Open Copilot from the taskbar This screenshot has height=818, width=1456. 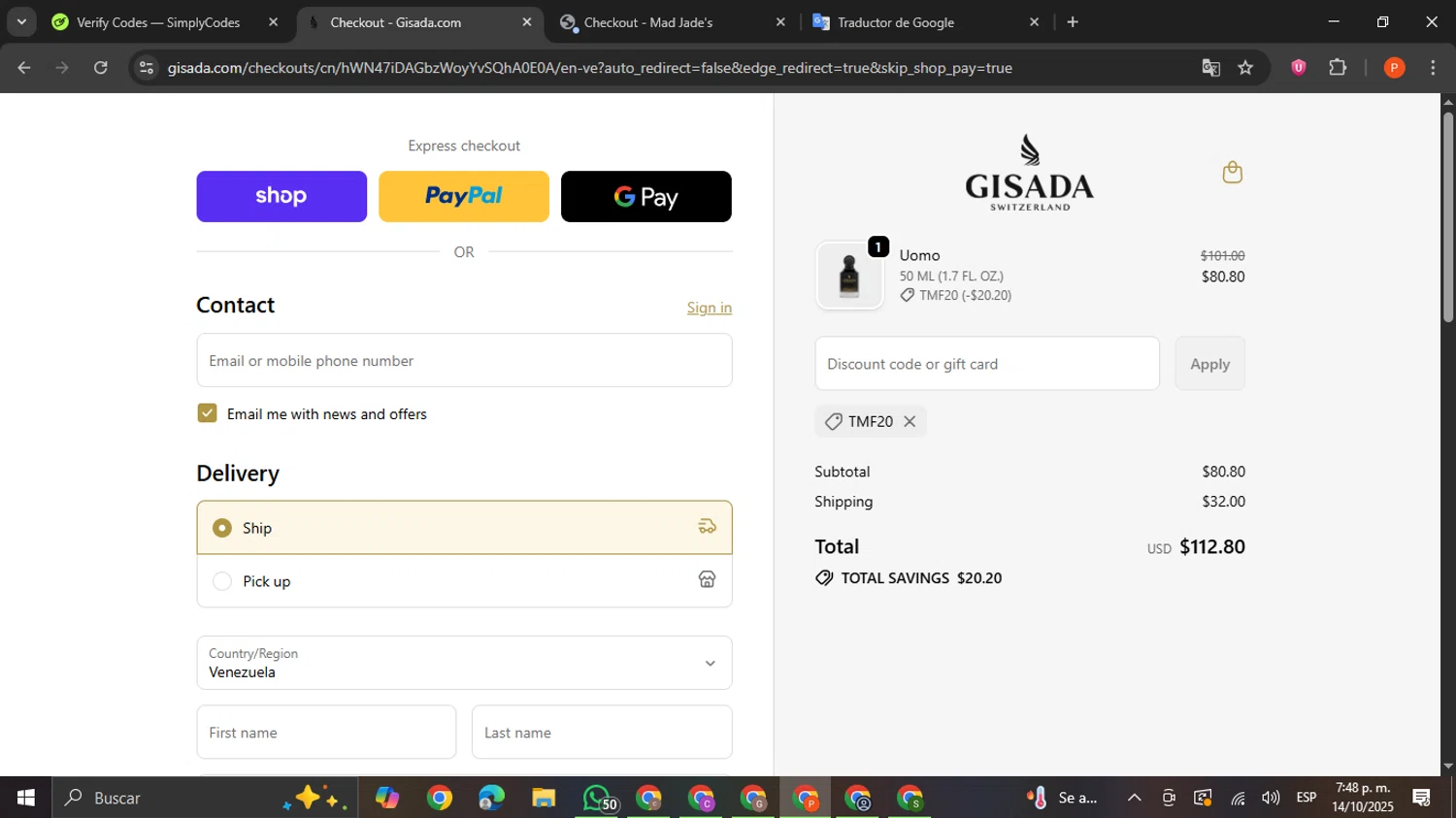(387, 798)
